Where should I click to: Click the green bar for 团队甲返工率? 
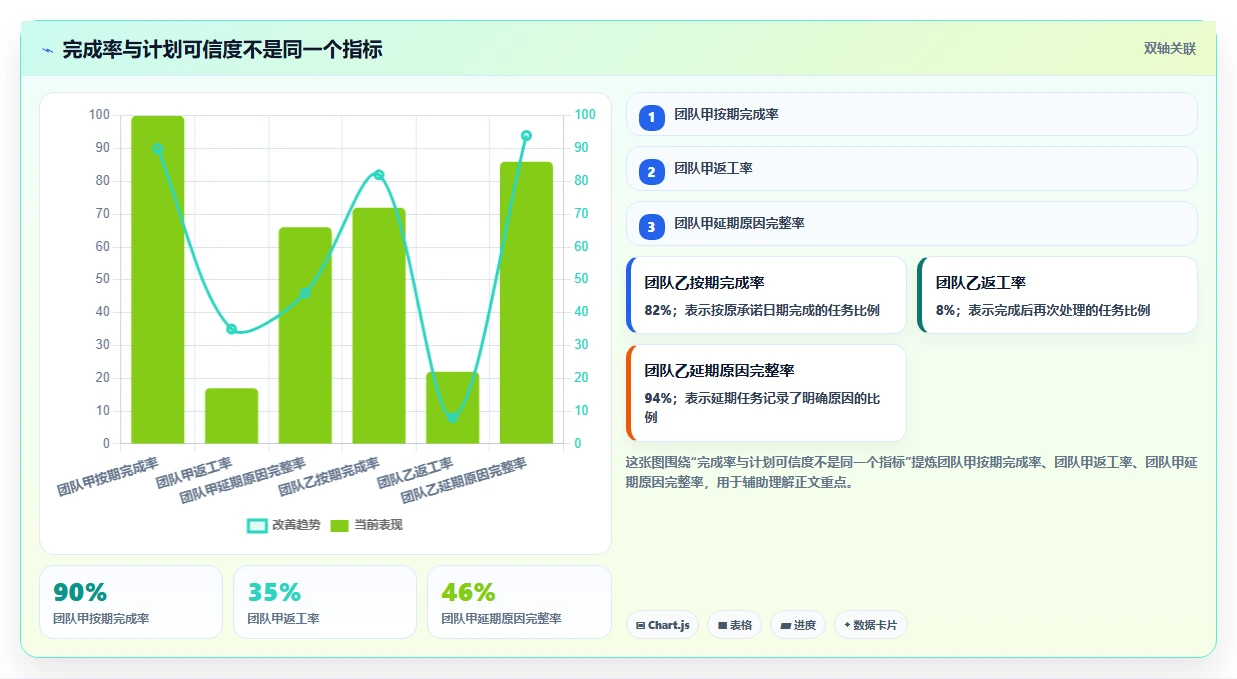pyautogui.click(x=231, y=415)
